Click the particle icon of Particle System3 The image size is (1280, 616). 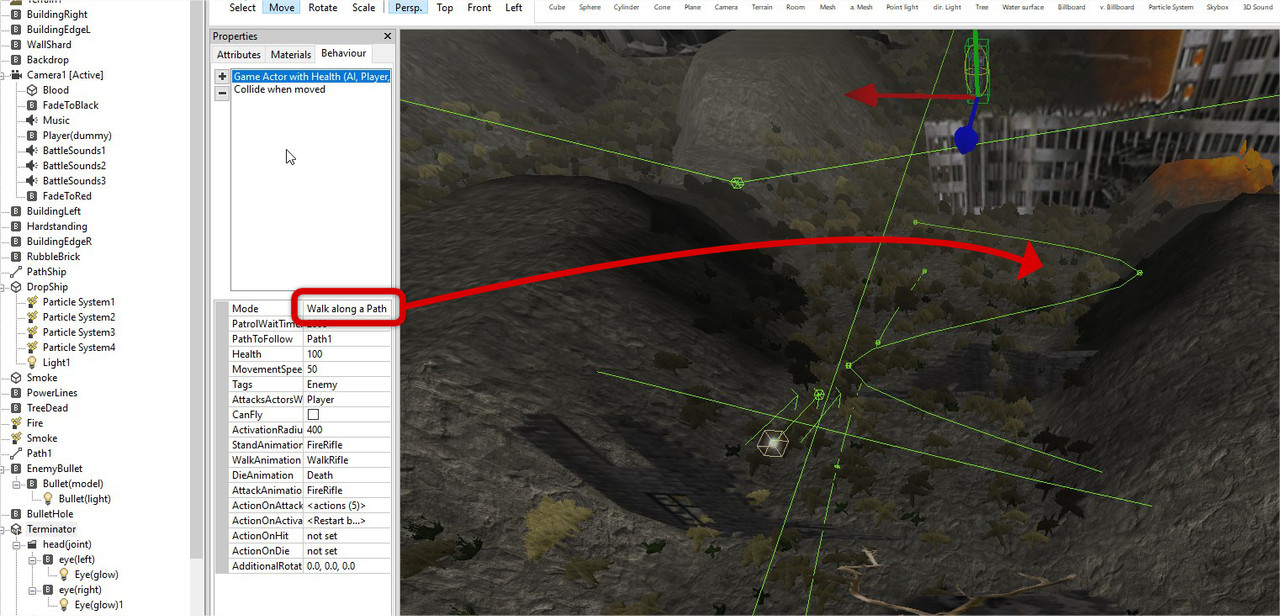[32, 332]
